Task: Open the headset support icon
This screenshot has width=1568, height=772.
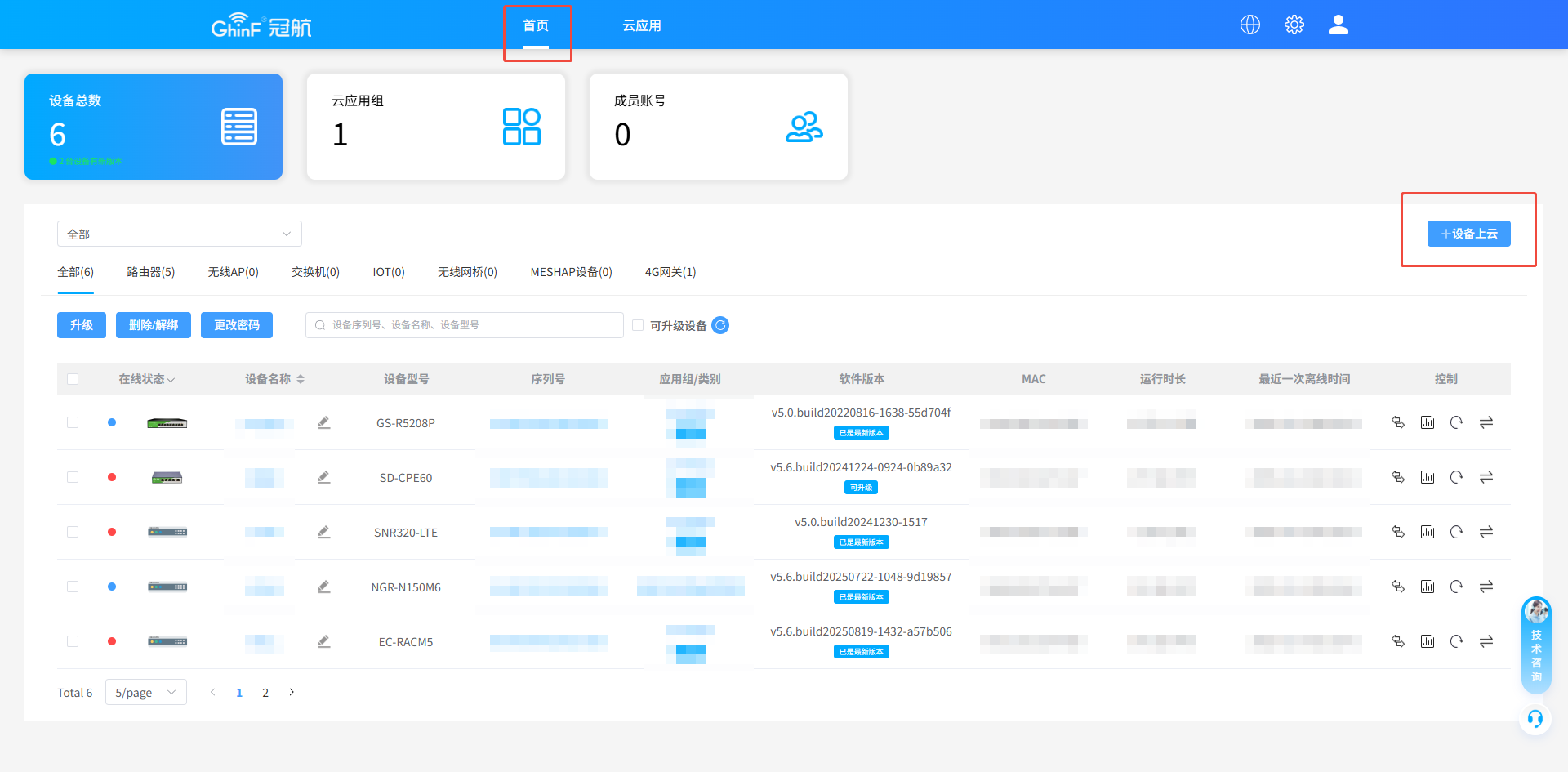Action: tap(1535, 719)
